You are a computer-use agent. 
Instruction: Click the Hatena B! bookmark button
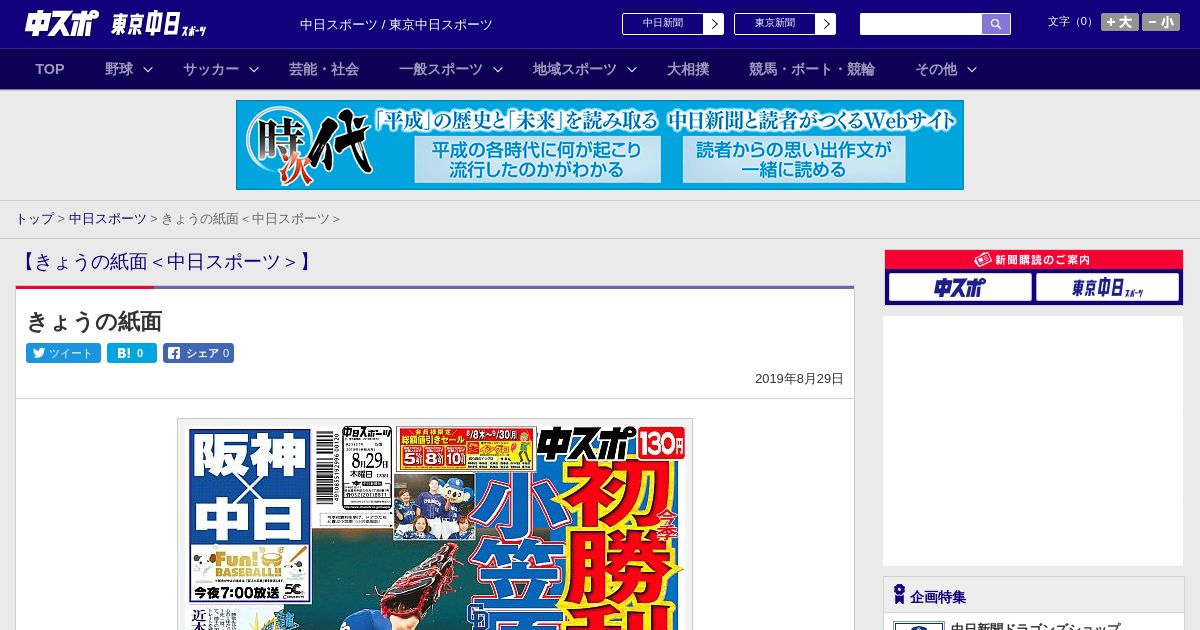pyautogui.click(x=132, y=353)
